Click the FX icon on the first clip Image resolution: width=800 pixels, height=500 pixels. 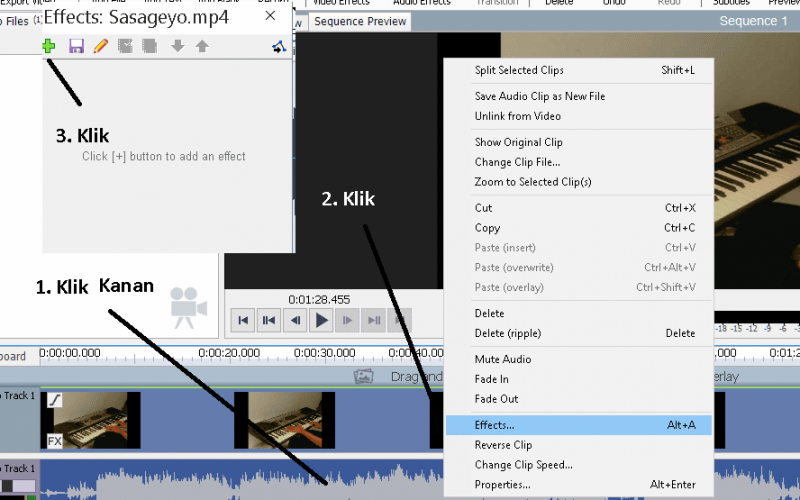click(55, 440)
